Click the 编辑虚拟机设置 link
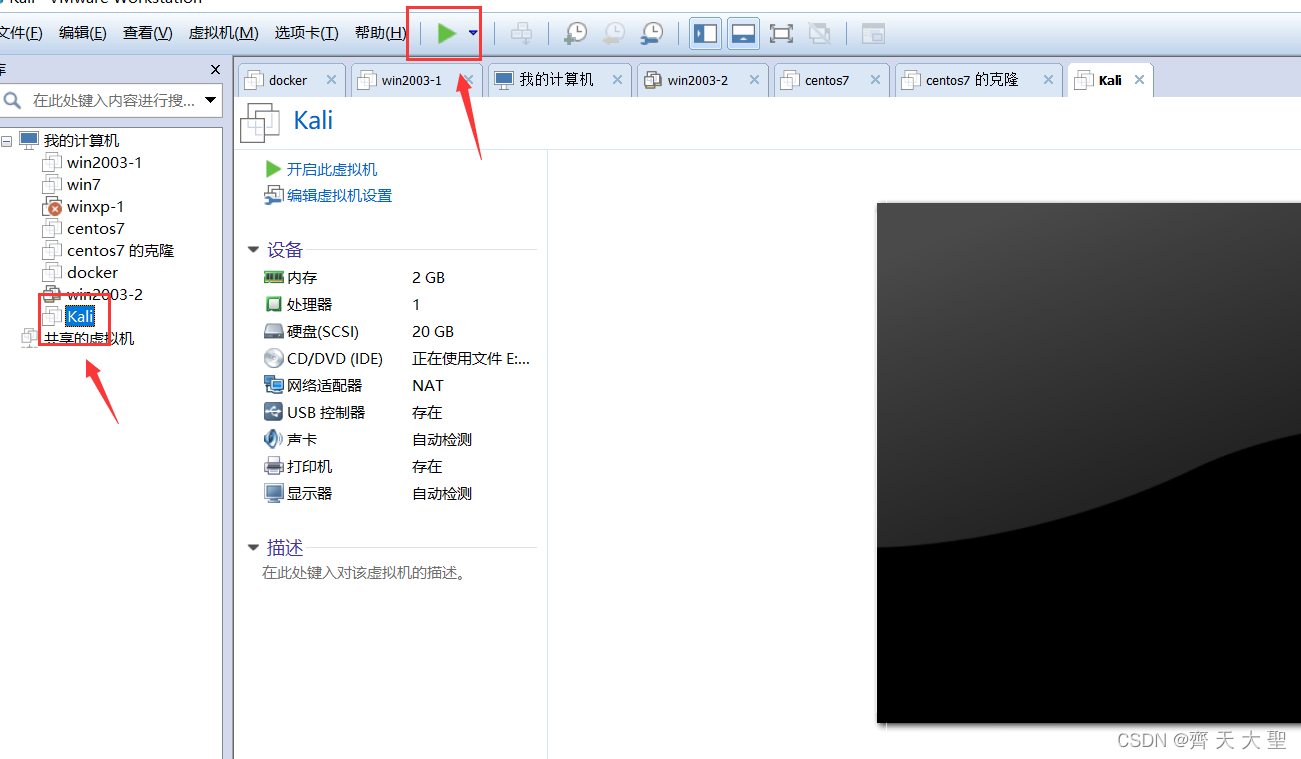This screenshot has height=759, width=1301. pyautogui.click(x=339, y=196)
